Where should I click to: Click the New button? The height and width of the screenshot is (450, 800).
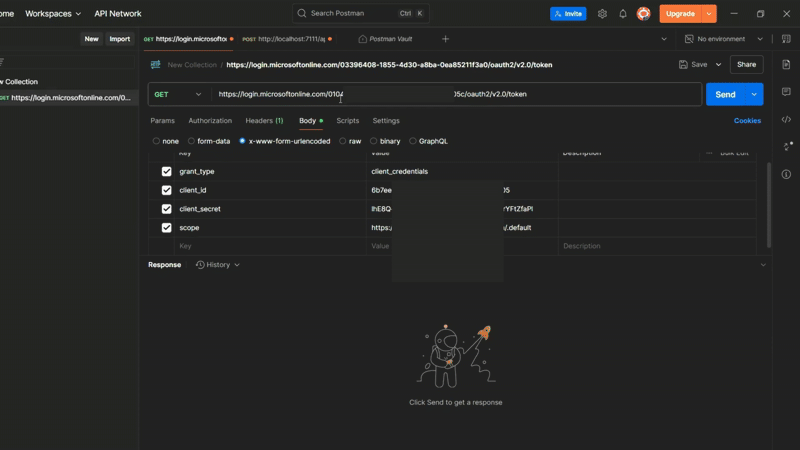click(91, 39)
